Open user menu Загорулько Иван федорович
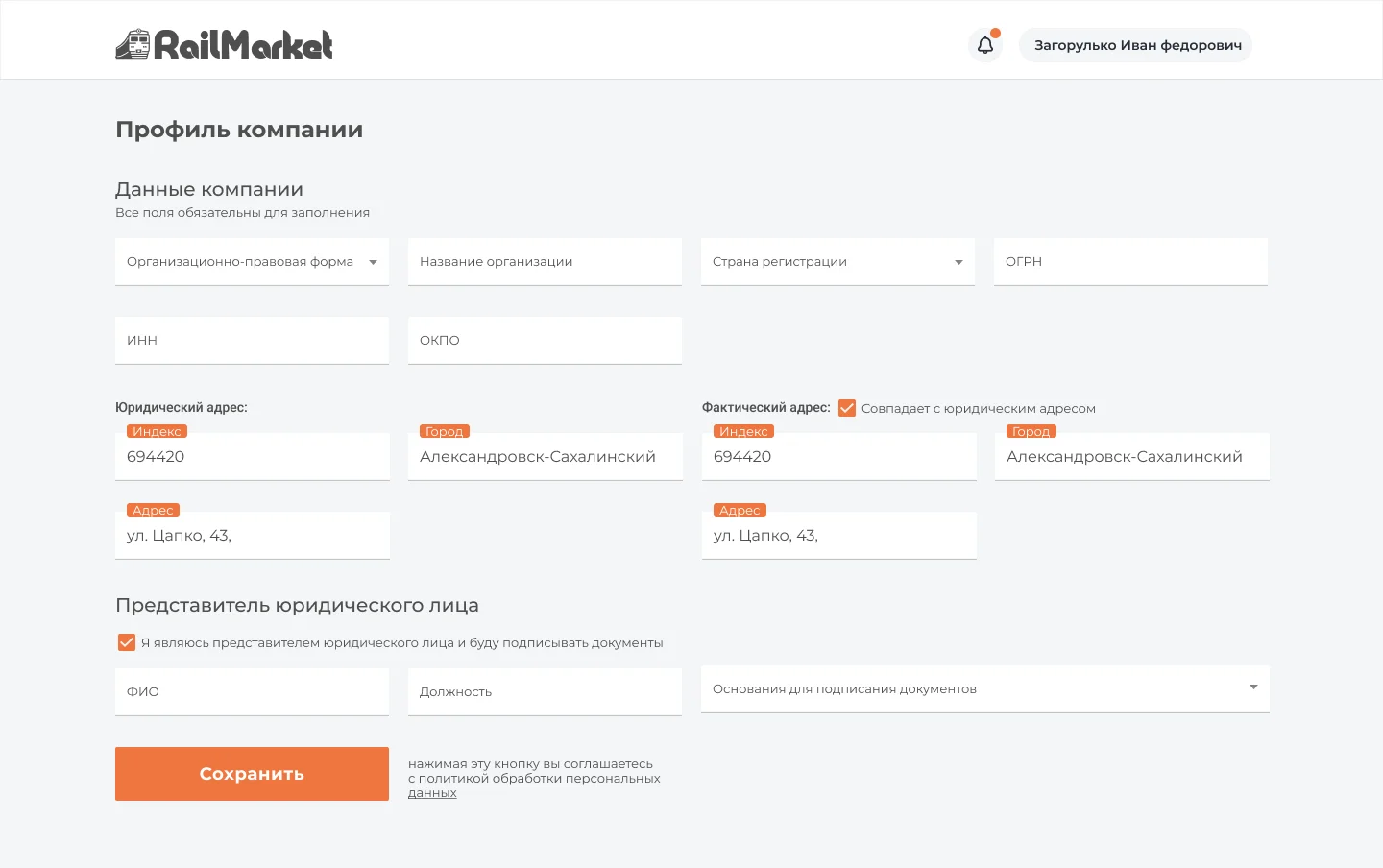The height and width of the screenshot is (868, 1383). pos(1136,45)
